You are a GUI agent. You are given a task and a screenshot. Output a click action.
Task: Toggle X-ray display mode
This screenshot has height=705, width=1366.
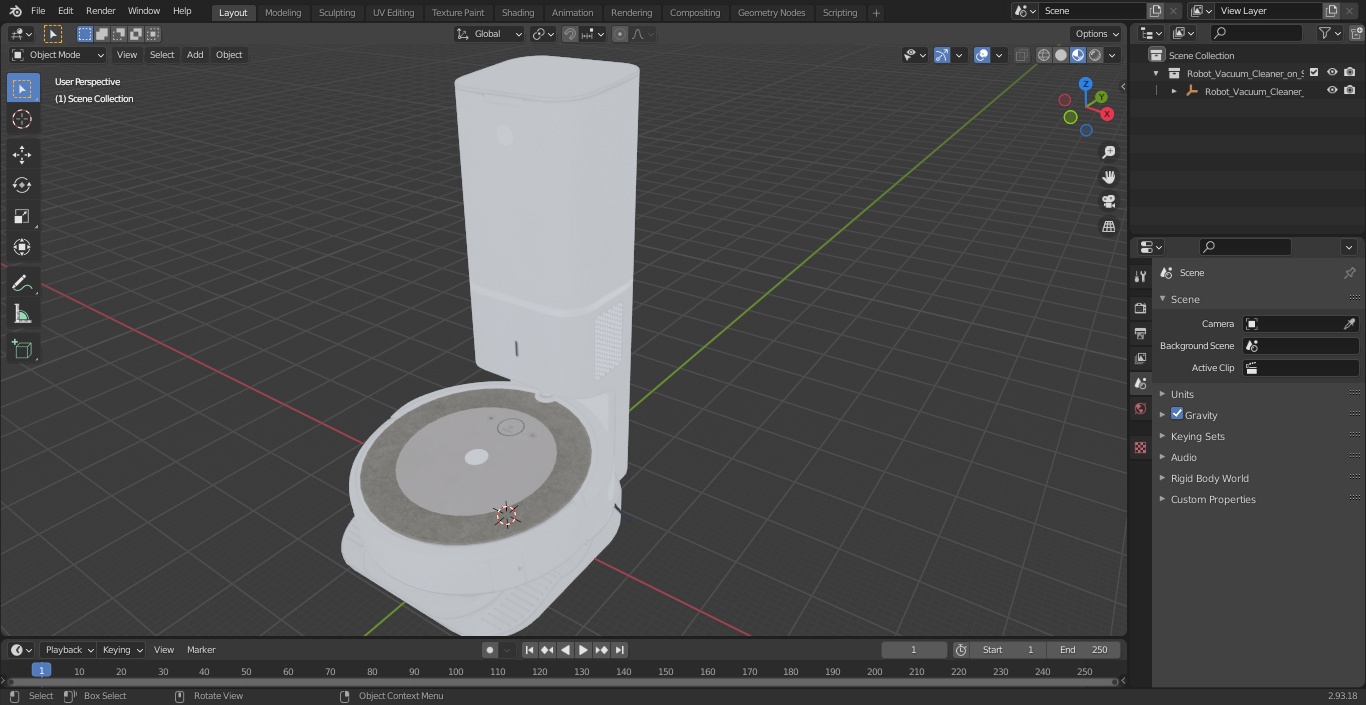click(x=1021, y=55)
